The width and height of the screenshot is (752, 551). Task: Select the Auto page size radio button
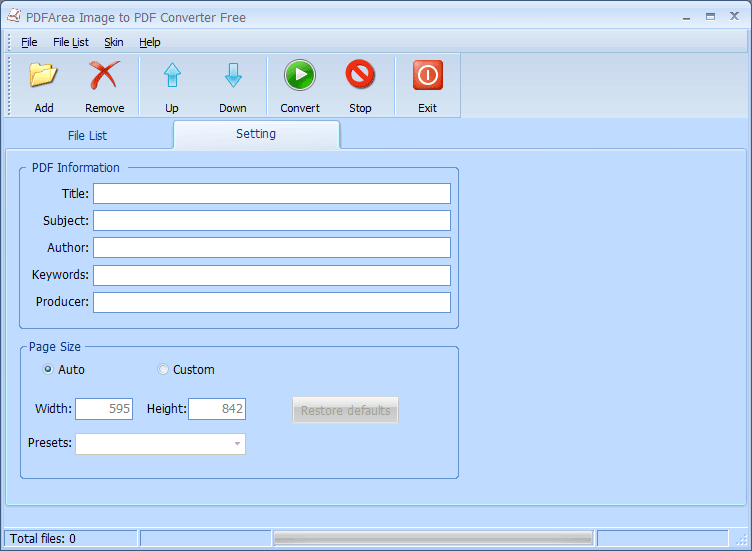coord(48,369)
